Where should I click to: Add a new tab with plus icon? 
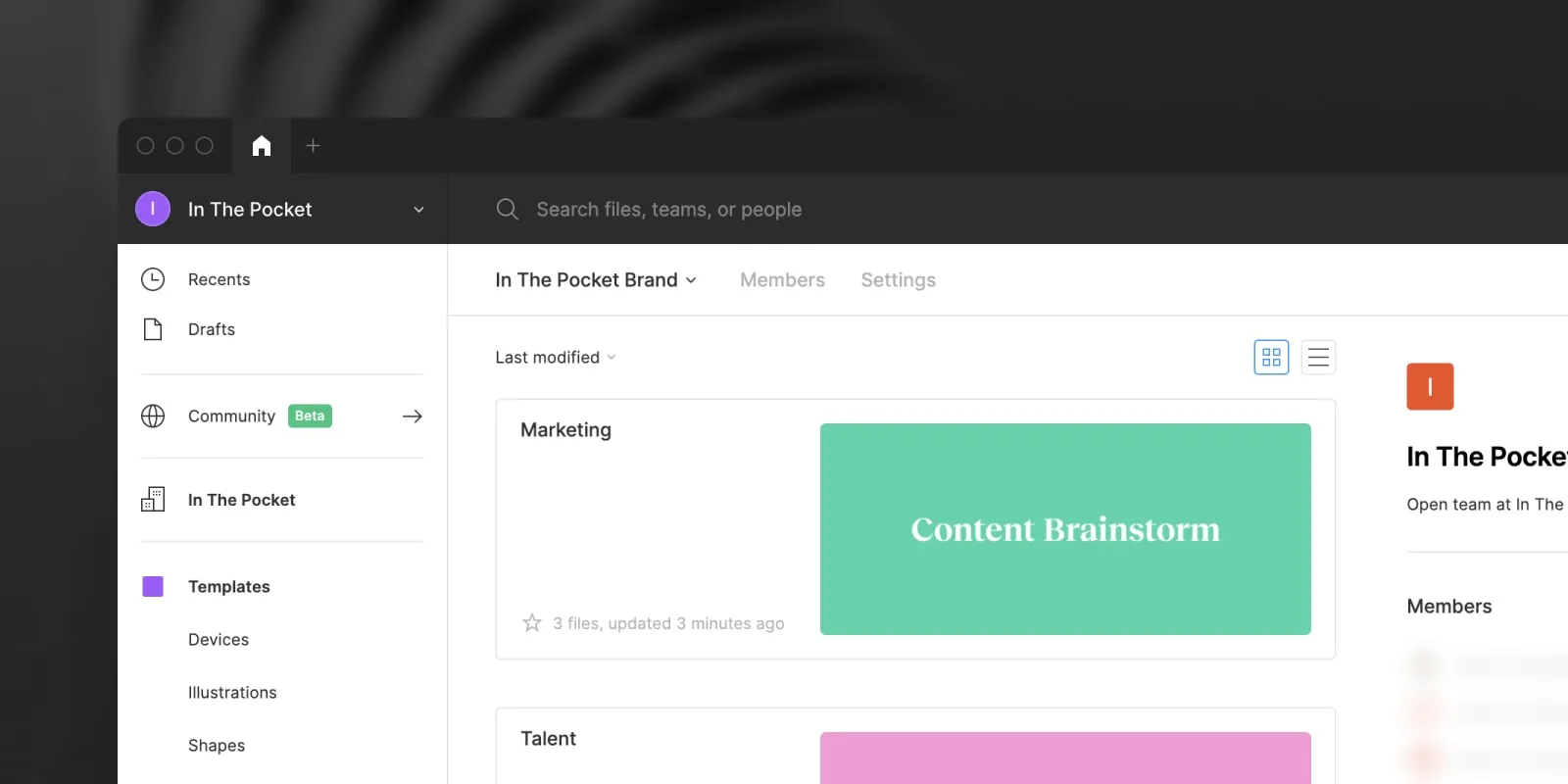click(x=313, y=146)
